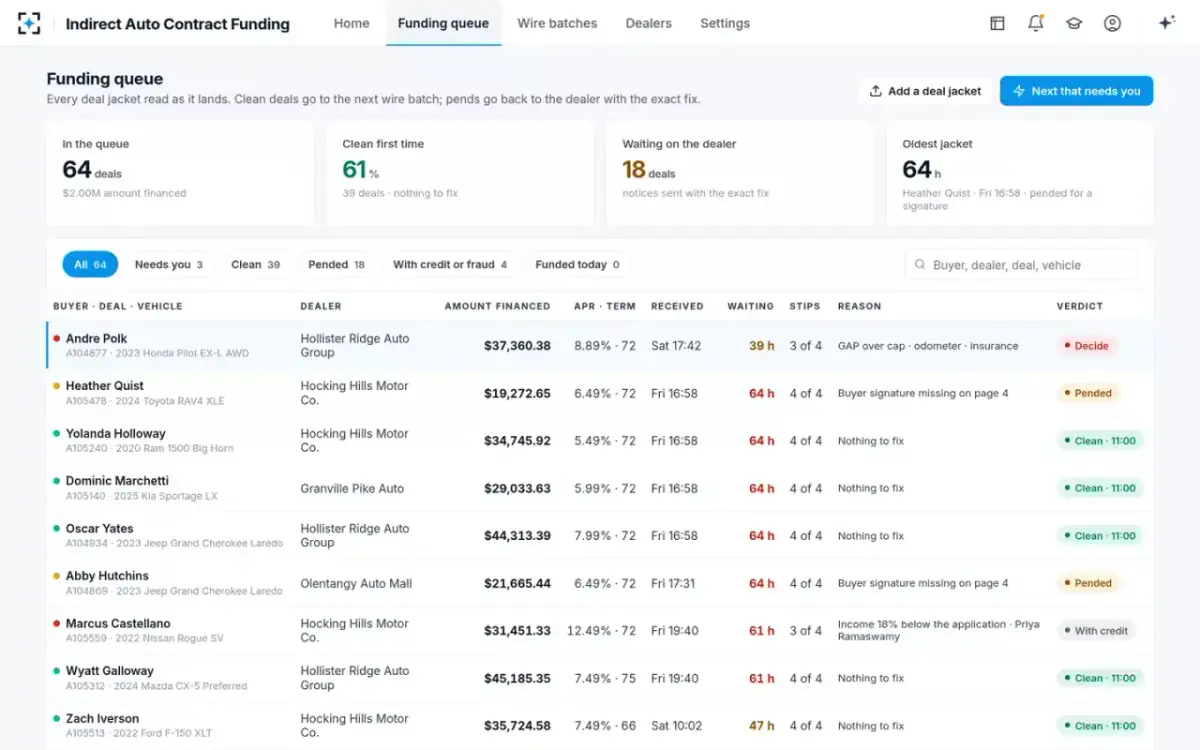
Task: Click the 47 h waiting value
Action: point(762,726)
